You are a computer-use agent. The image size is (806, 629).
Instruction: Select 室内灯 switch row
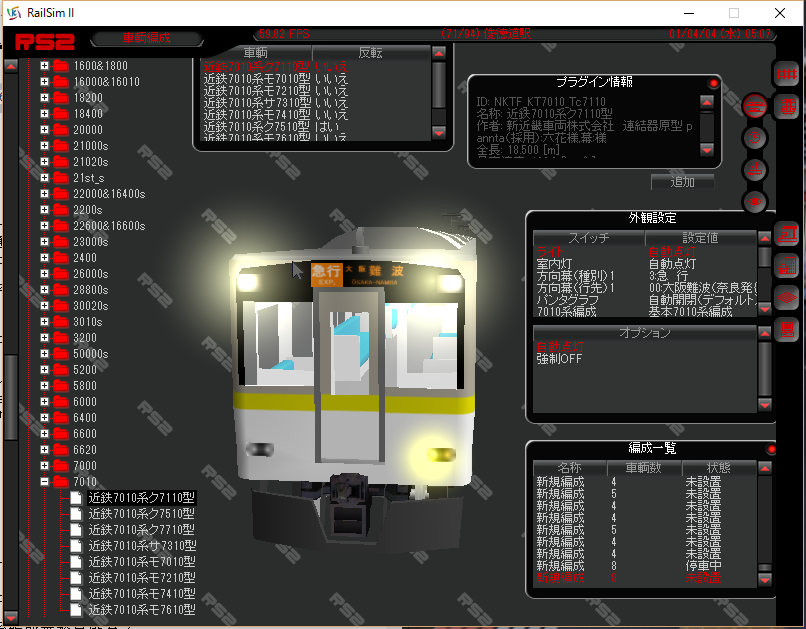(x=645, y=264)
